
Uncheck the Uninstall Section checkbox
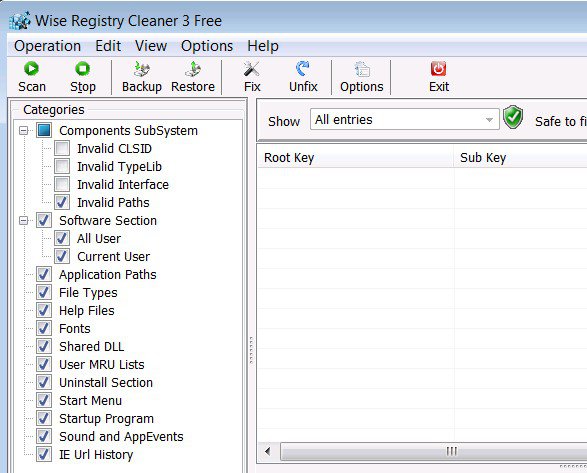(x=44, y=382)
